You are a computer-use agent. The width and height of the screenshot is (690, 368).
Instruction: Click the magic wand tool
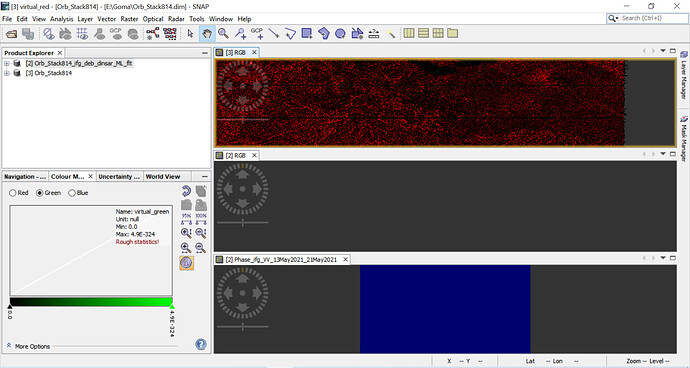390,34
